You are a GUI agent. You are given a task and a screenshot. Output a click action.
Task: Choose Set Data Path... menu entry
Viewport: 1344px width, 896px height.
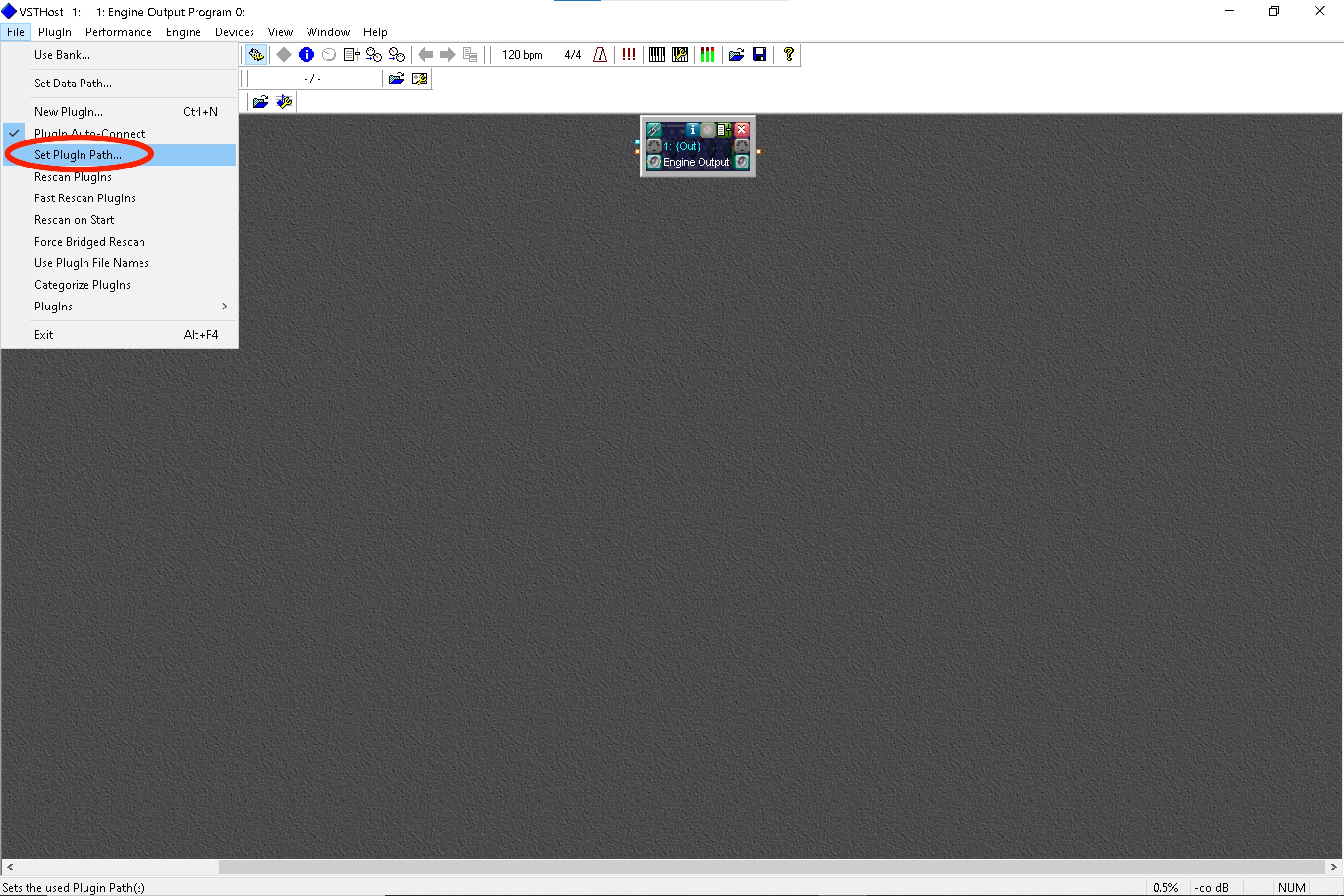(119, 84)
